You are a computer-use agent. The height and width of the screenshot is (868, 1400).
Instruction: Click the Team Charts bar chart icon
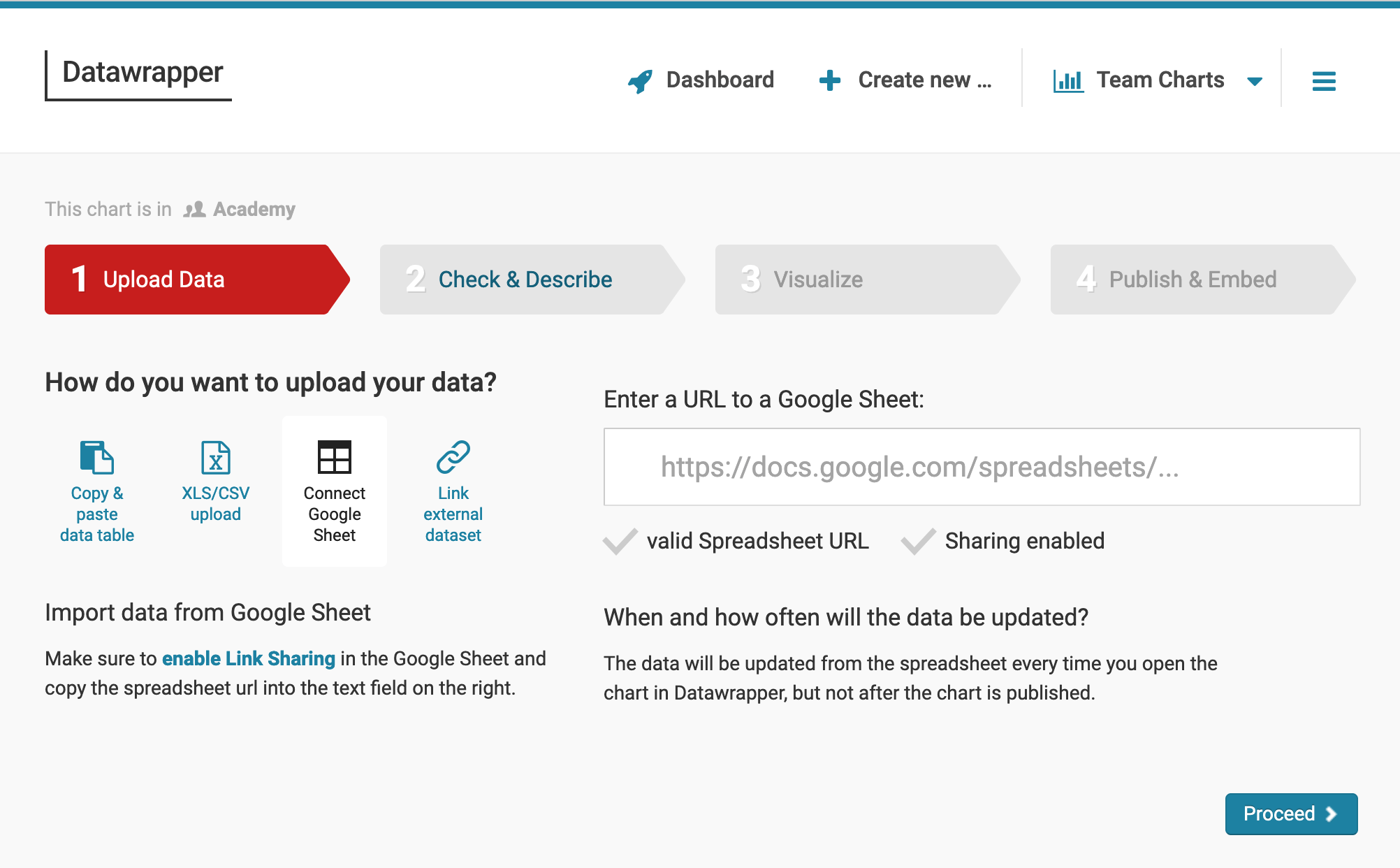(1067, 81)
